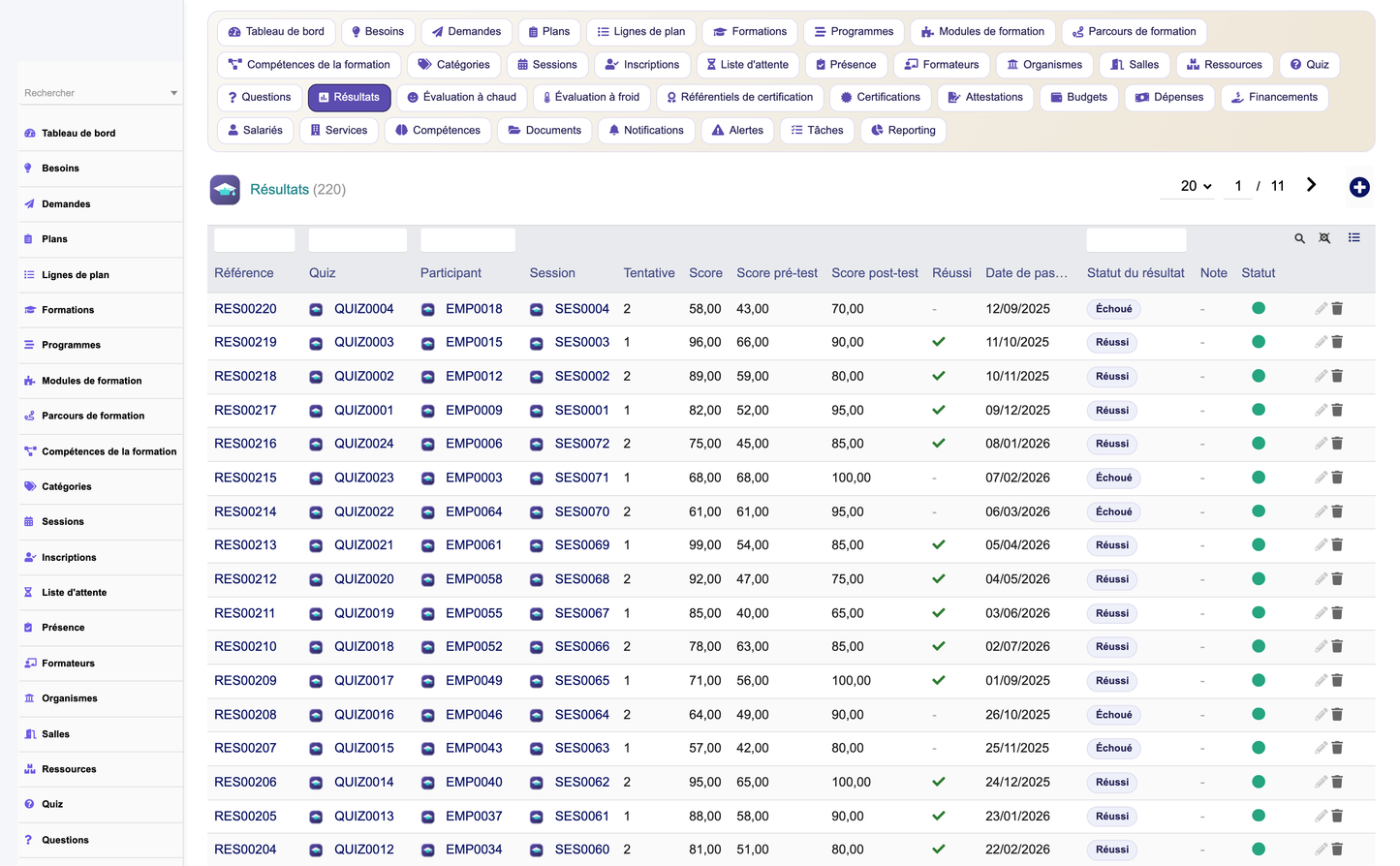Viewport: 1400px width, 866px height.
Task: Open the column list view icon
Action: [x=1353, y=237]
